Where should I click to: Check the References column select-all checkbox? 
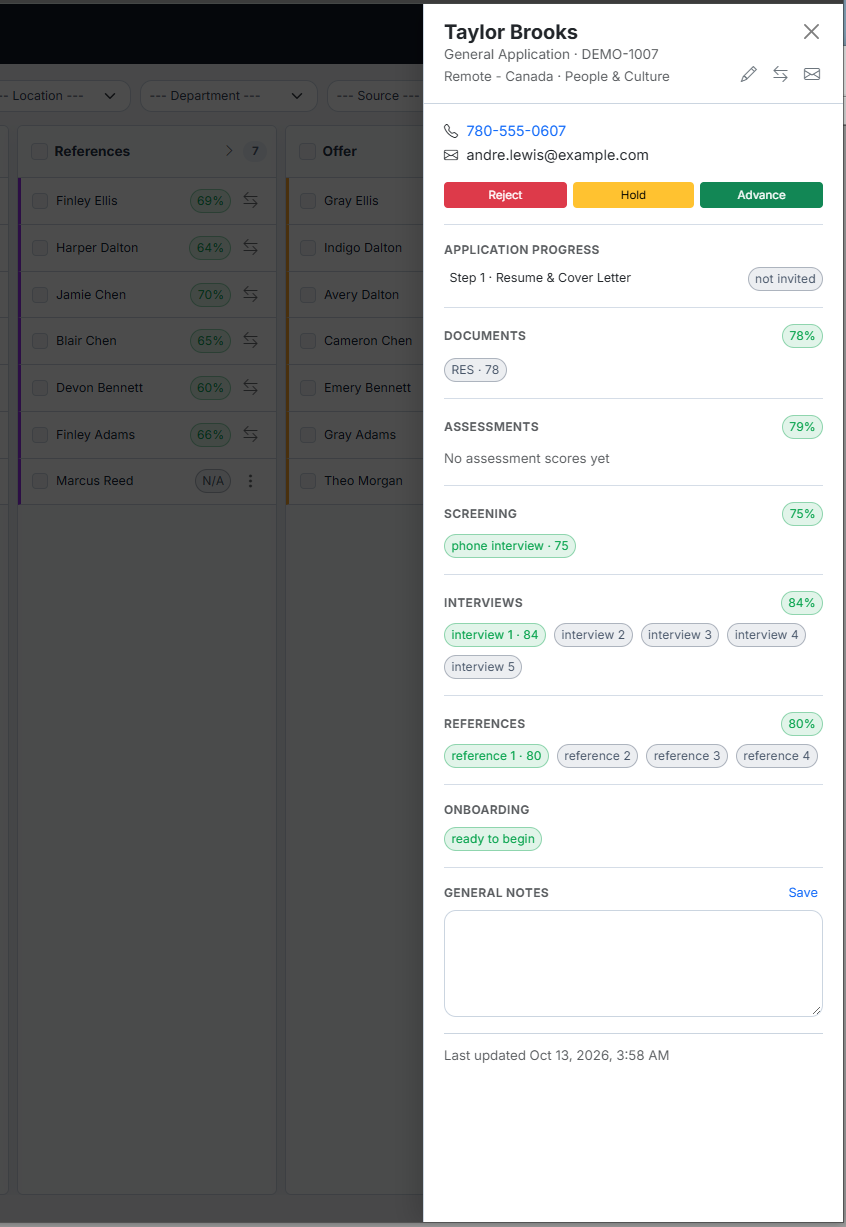[39, 151]
